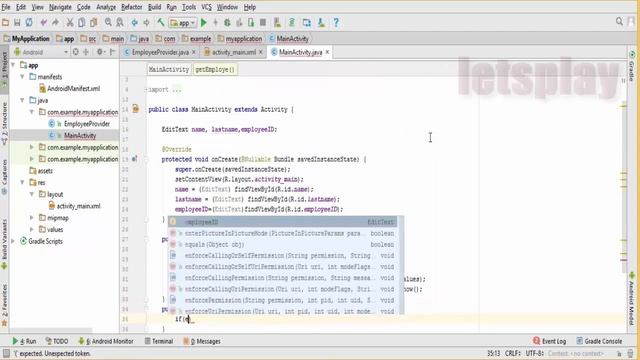Open the app run configuration dropdown
The width and height of the screenshot is (640, 360).
[x=182, y=23]
